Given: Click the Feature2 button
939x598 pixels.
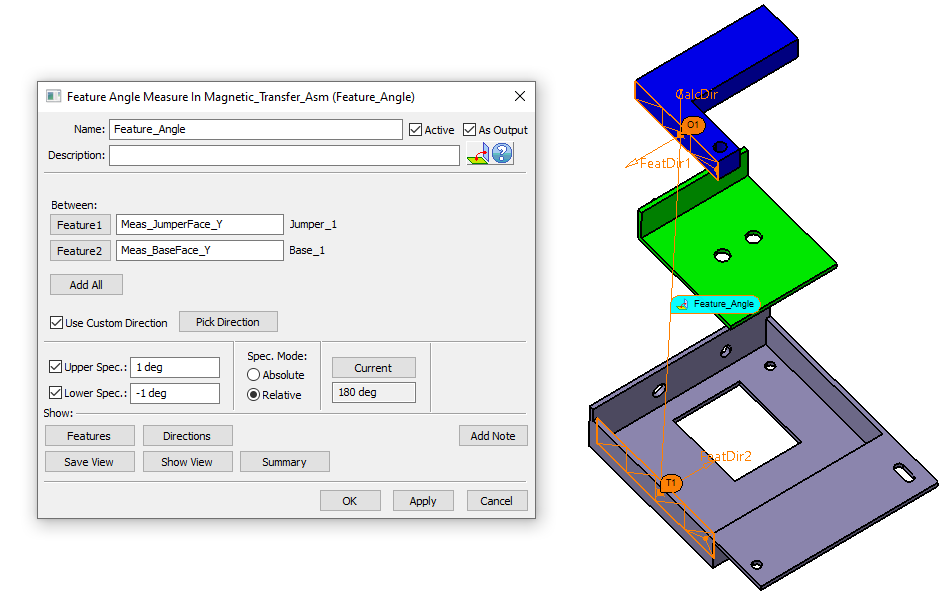Looking at the screenshot, I should (80, 251).
